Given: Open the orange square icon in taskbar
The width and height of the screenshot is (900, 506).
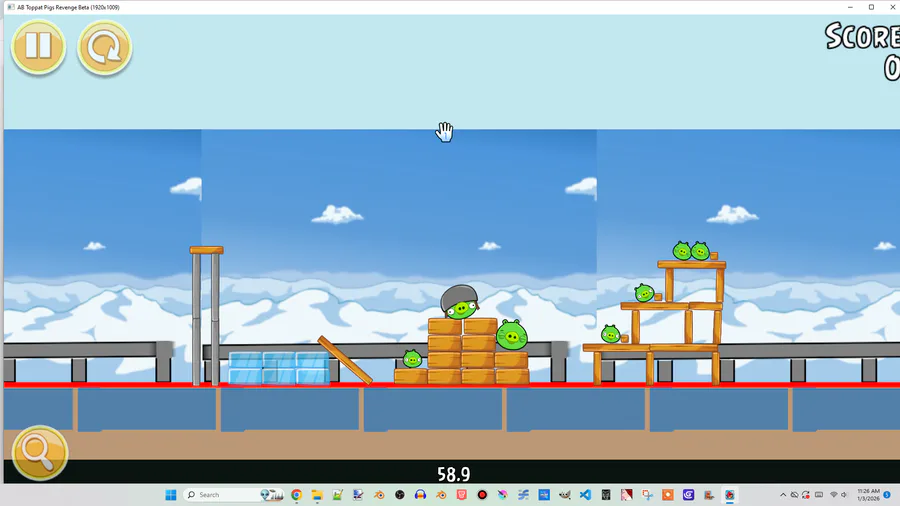Looking at the screenshot, I should pyautogui.click(x=668, y=495).
